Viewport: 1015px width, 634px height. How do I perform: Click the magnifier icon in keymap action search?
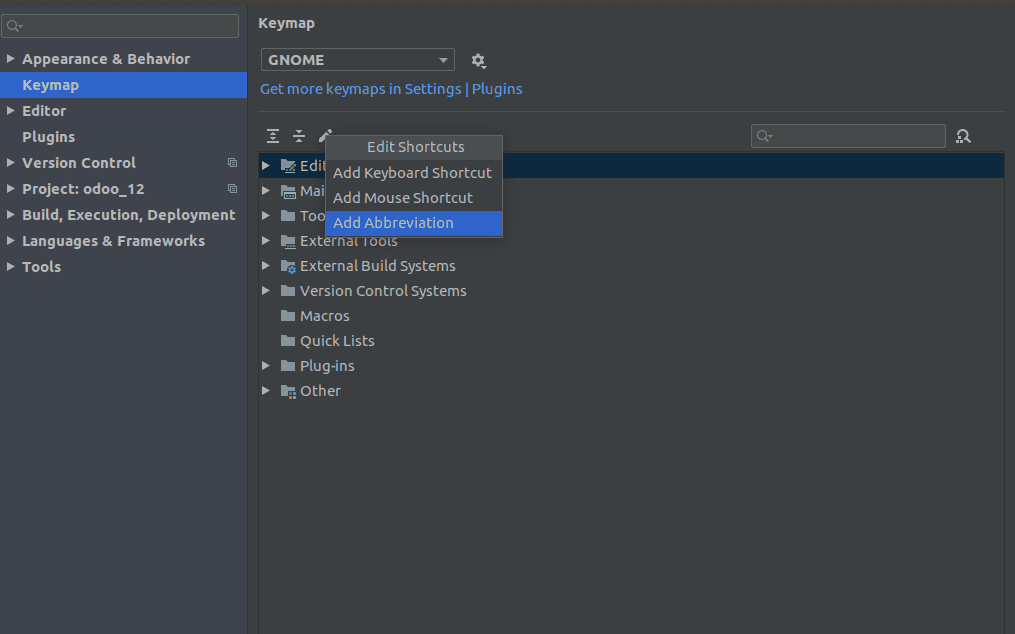click(765, 136)
